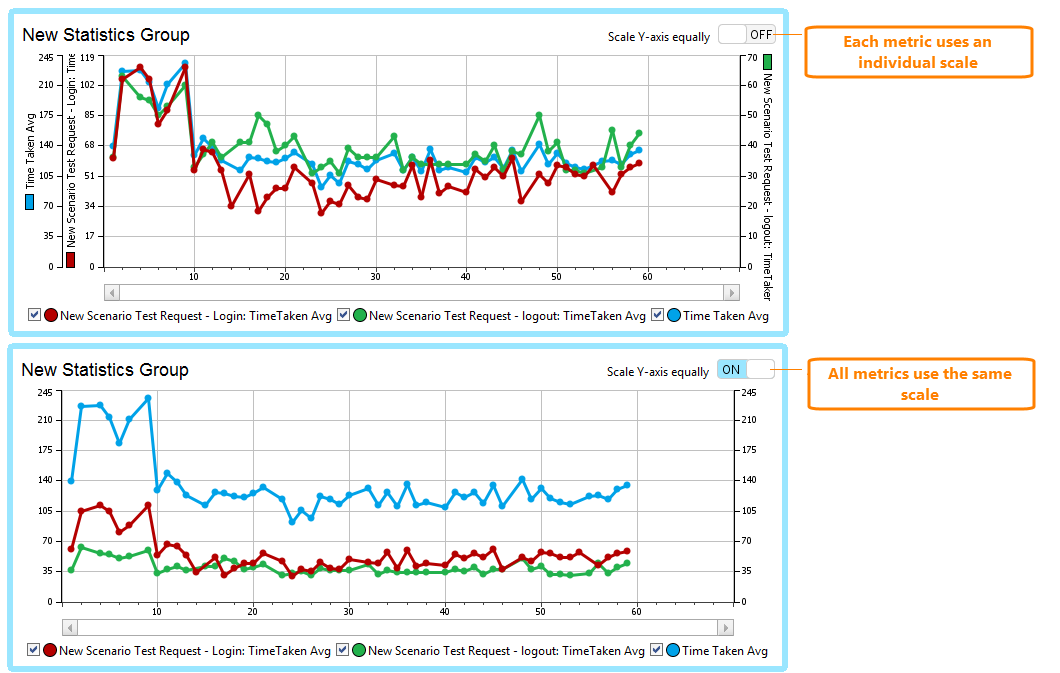The height and width of the screenshot is (673, 1060).
Task: Toggle the ON Scale Y-axis equally switch
Action: (745, 370)
